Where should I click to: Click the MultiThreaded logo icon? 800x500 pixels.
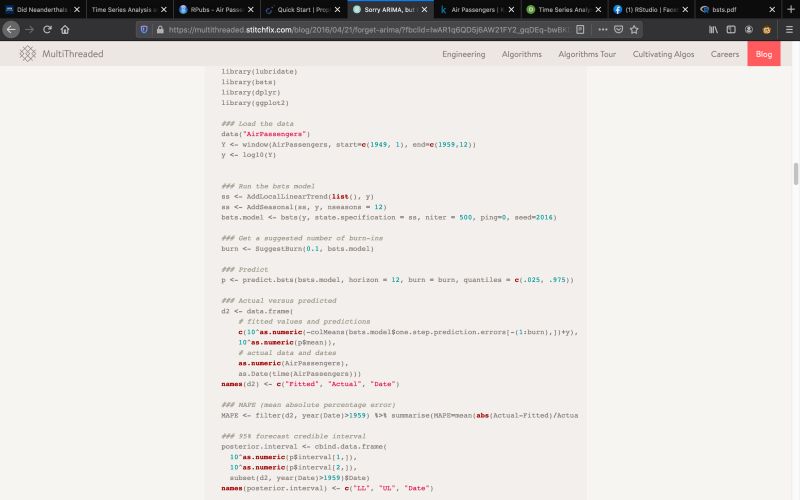click(x=28, y=54)
